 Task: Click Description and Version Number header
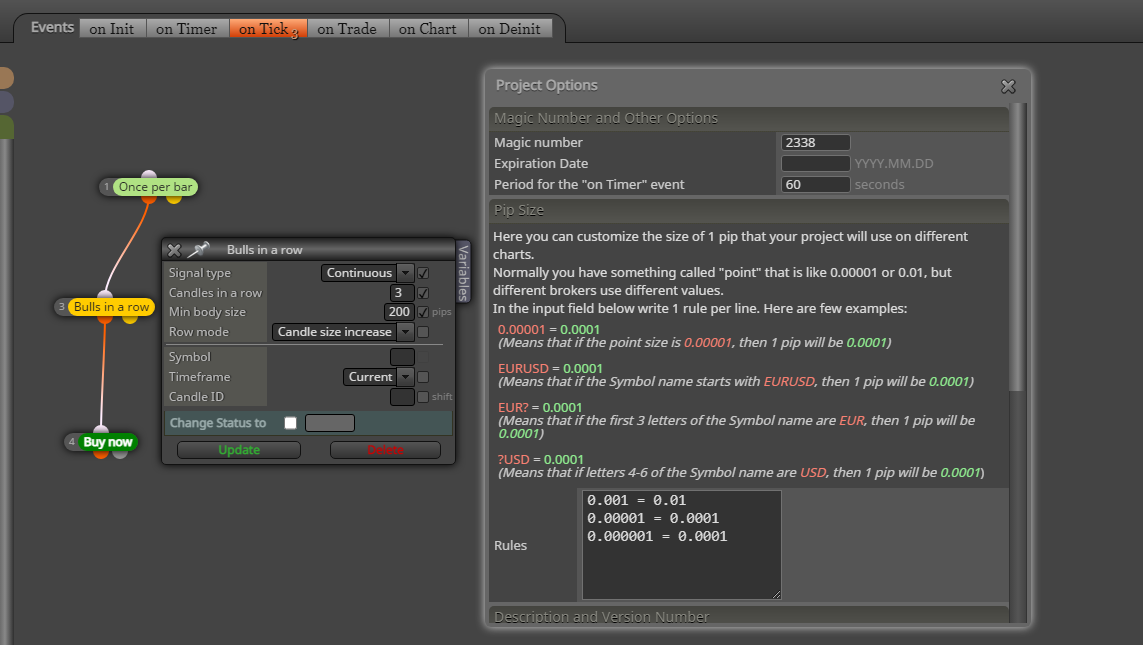point(749,616)
